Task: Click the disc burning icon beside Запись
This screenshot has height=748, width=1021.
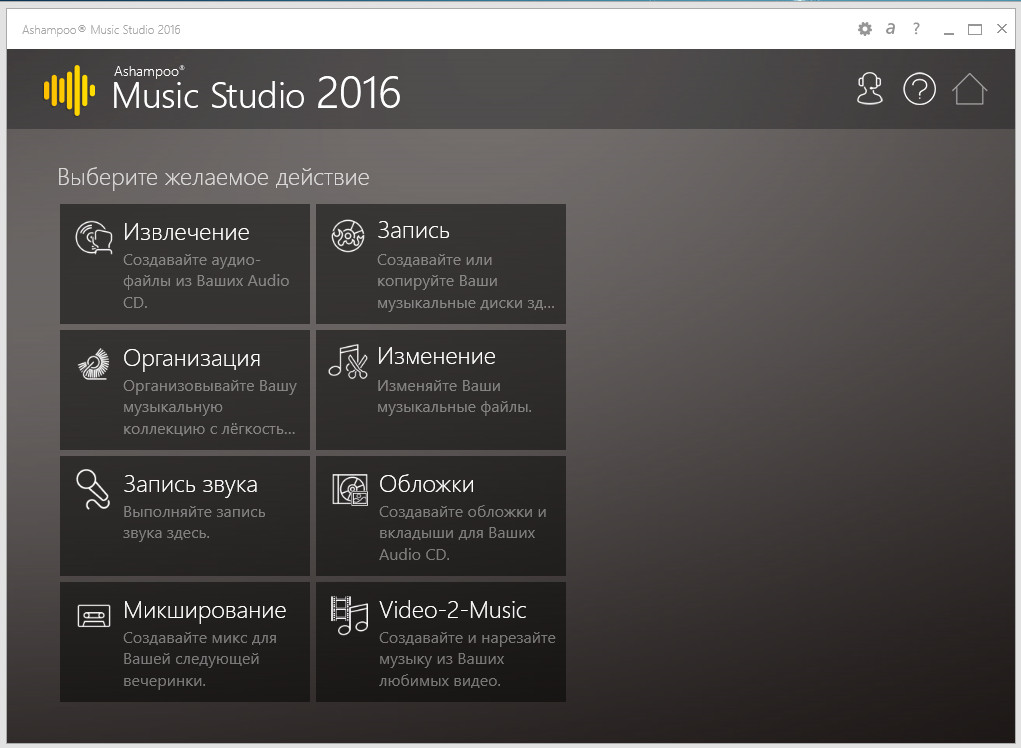Action: click(347, 236)
